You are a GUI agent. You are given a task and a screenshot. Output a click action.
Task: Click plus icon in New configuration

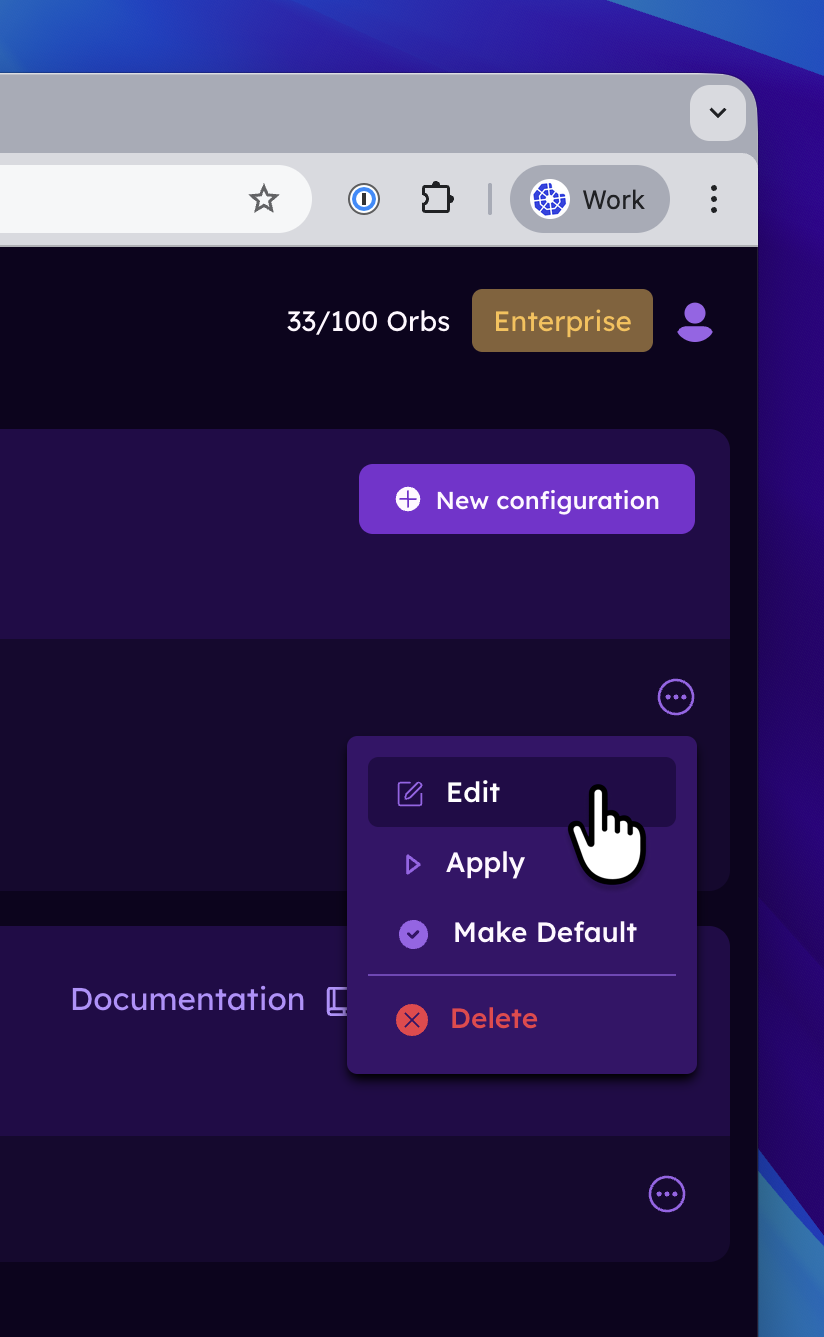408,499
